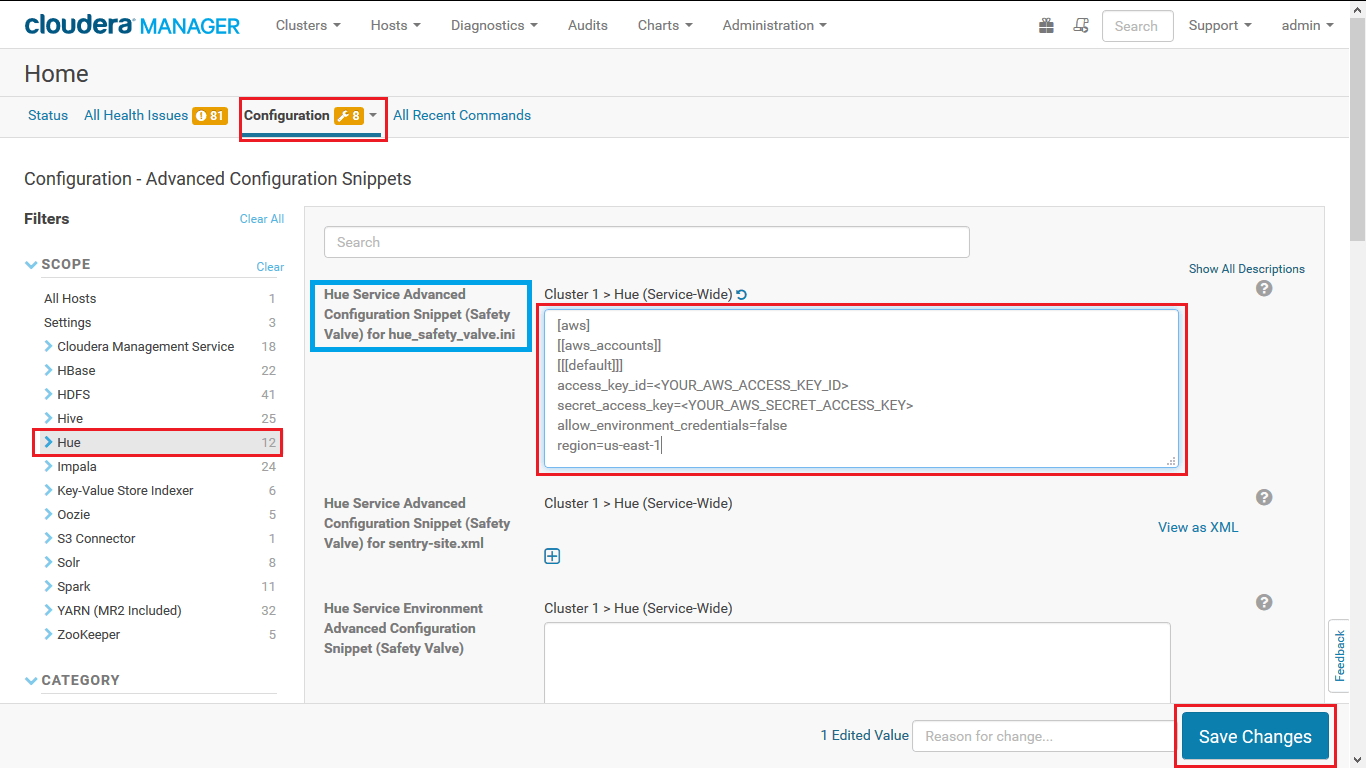1366x768 pixels.
Task: Click inside the hue_safety_valve.ini text area
Action: [862, 388]
